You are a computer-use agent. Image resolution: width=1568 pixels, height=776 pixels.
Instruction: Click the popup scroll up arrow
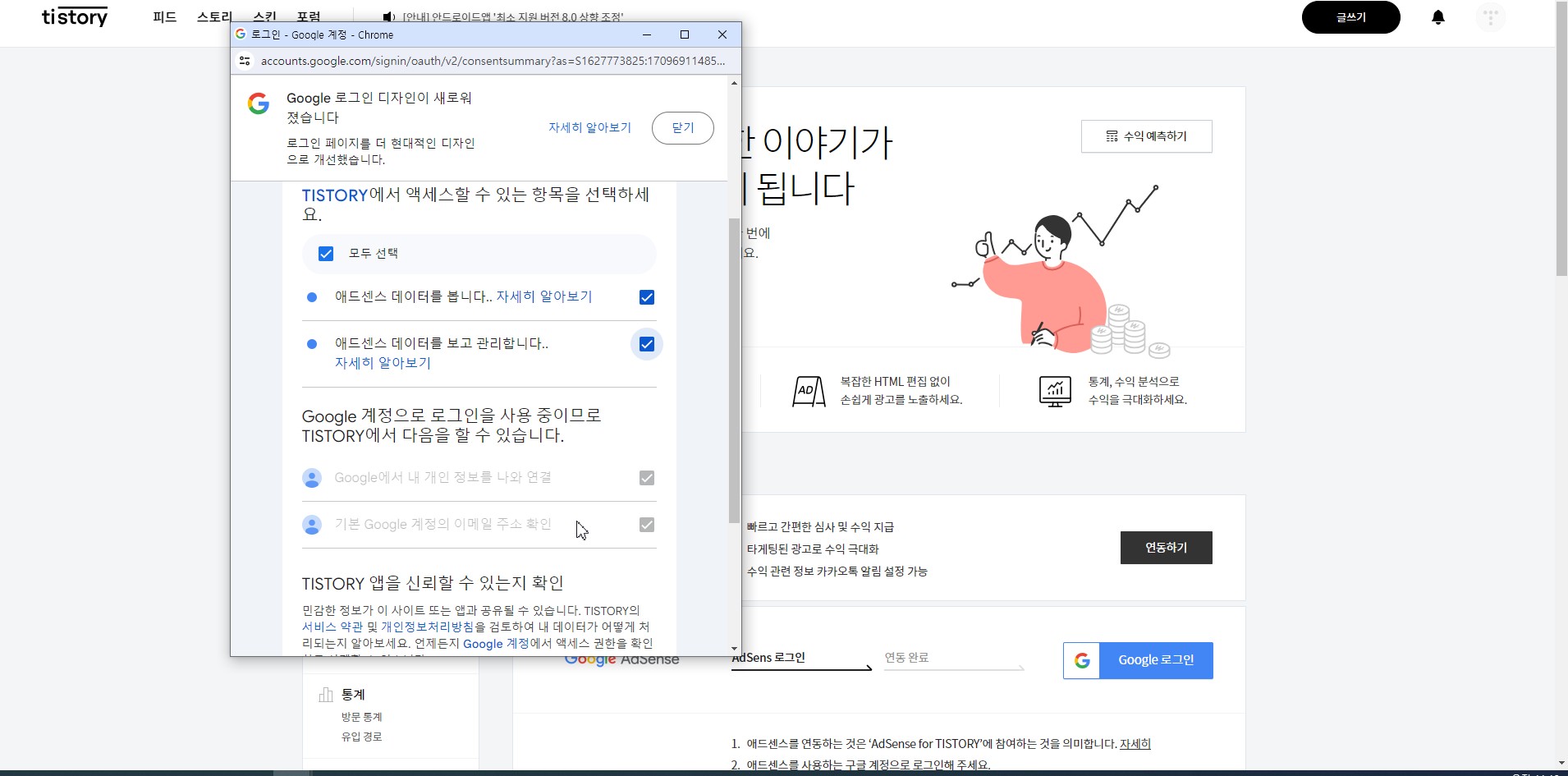point(734,83)
